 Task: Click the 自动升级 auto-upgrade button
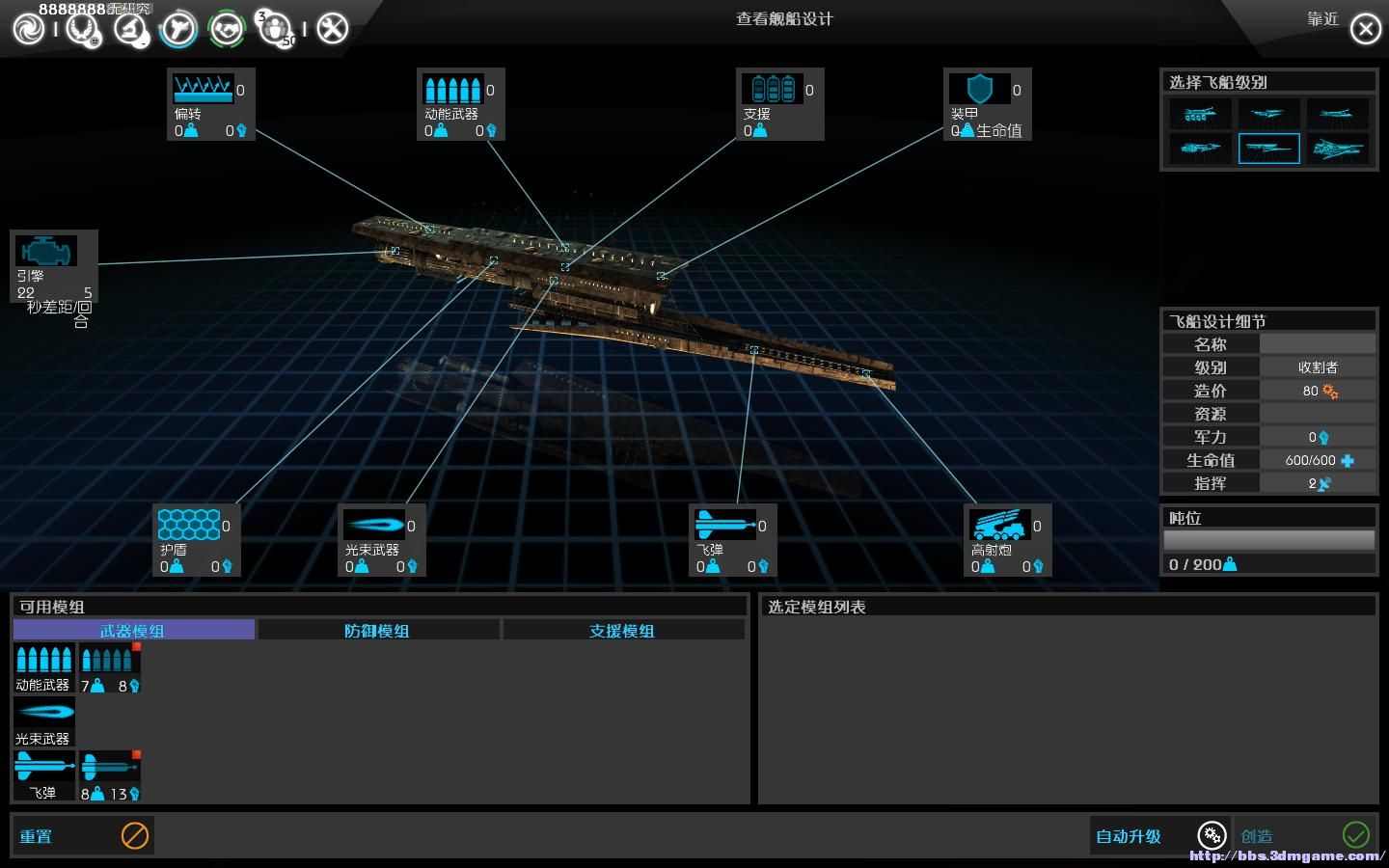pos(1160,835)
